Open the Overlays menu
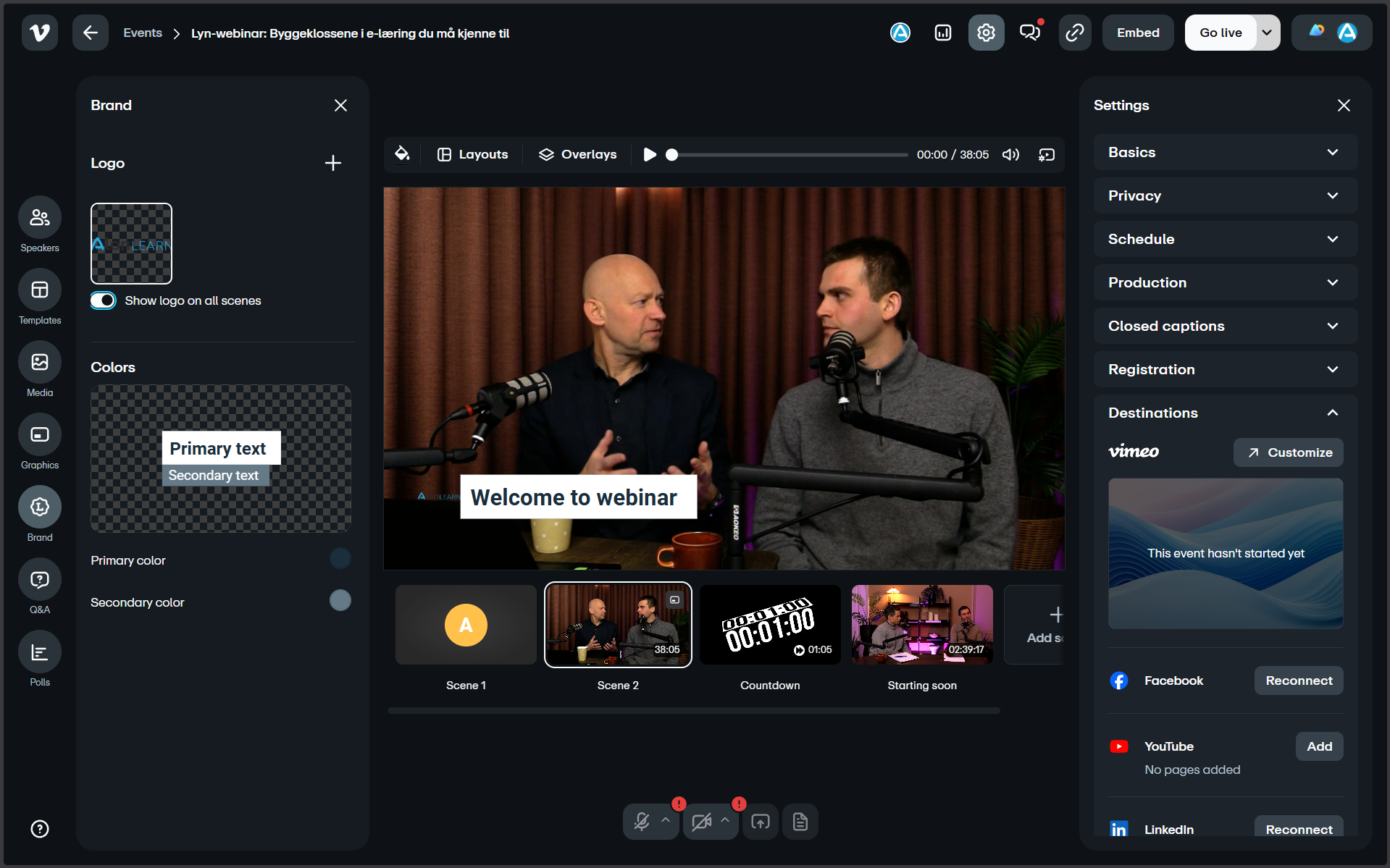This screenshot has width=1390, height=868. point(577,154)
